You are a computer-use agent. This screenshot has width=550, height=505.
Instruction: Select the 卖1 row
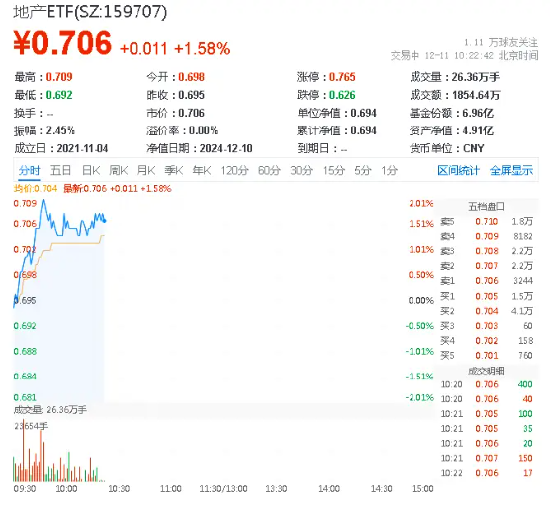tap(487, 281)
